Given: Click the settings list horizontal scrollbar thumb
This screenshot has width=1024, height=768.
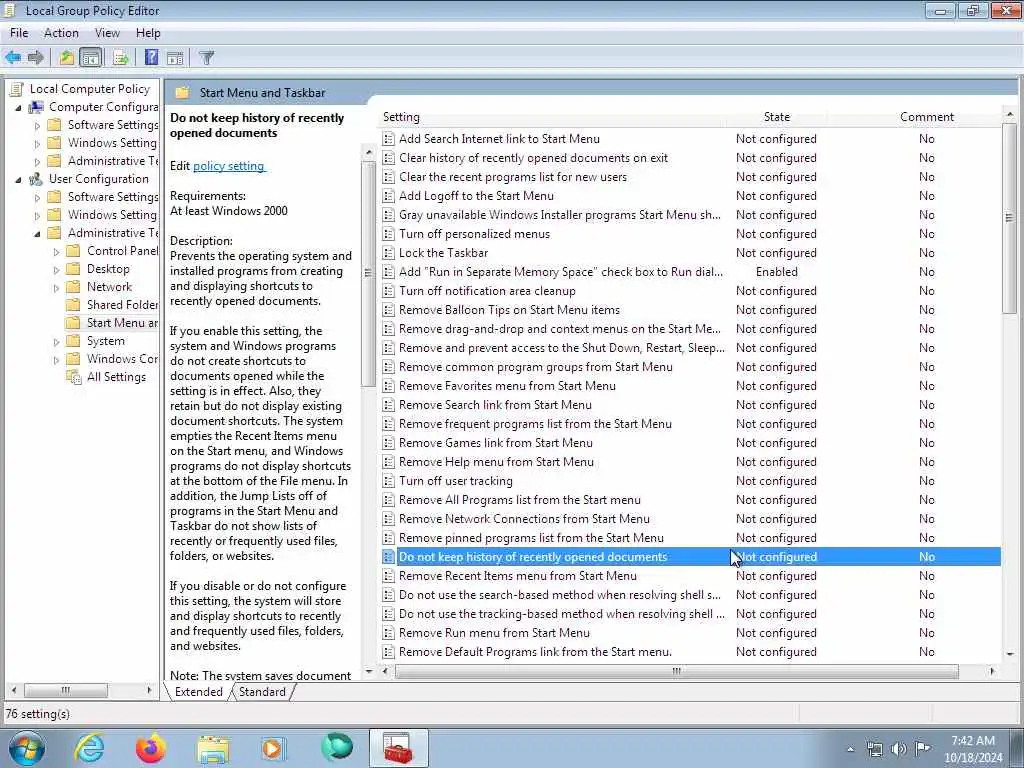Looking at the screenshot, I should (677, 671).
